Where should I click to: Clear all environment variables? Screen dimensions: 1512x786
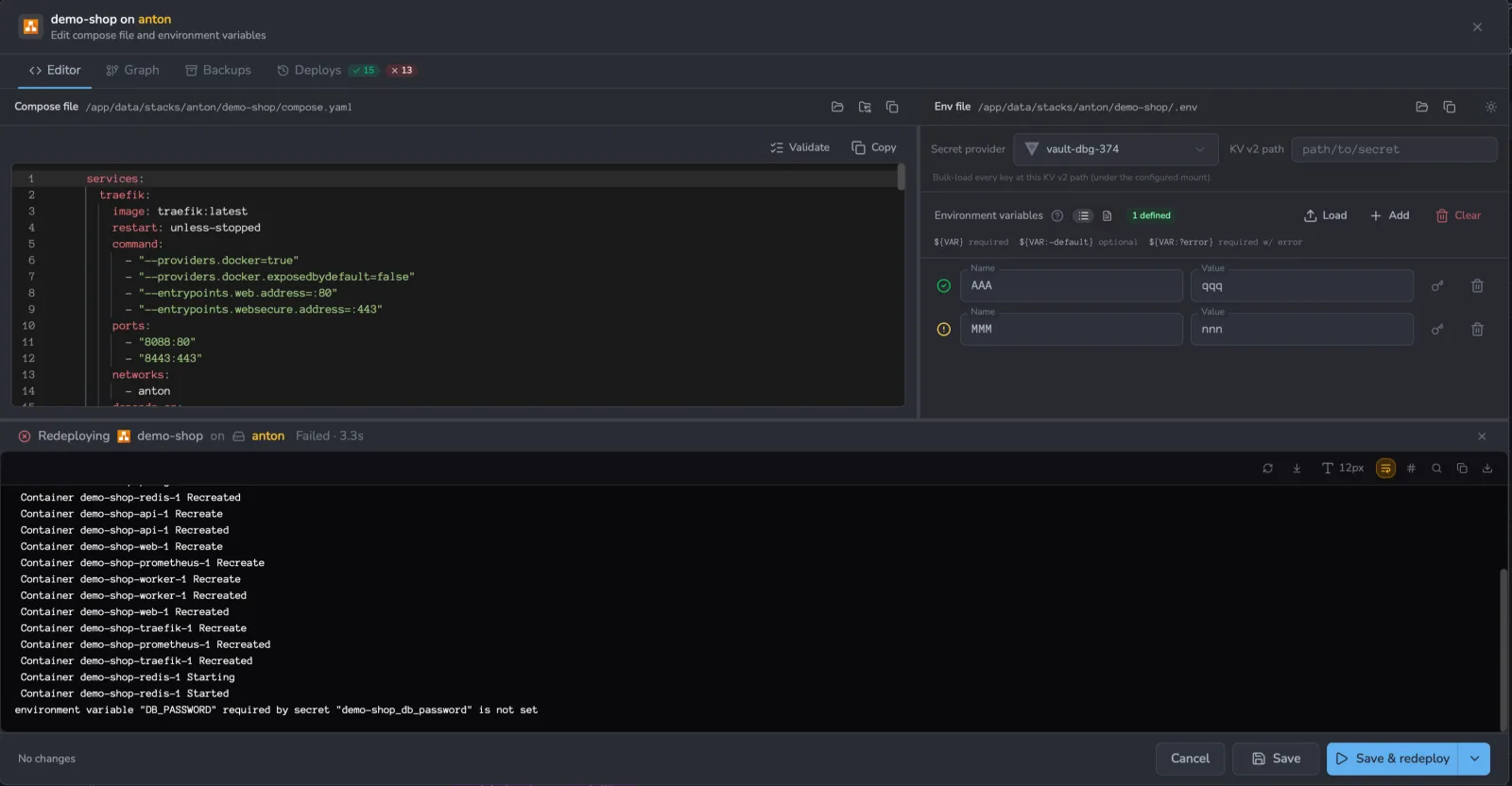[x=1458, y=215]
